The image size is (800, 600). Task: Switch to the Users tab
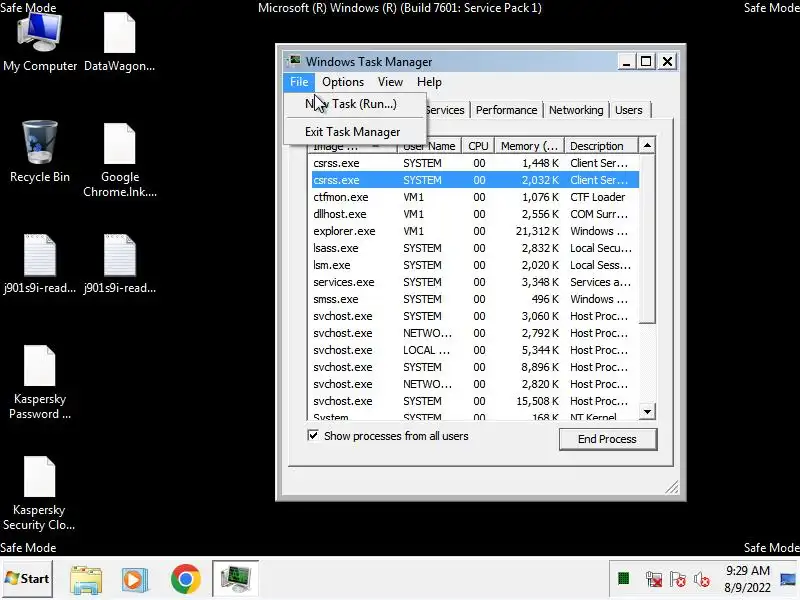coord(629,110)
